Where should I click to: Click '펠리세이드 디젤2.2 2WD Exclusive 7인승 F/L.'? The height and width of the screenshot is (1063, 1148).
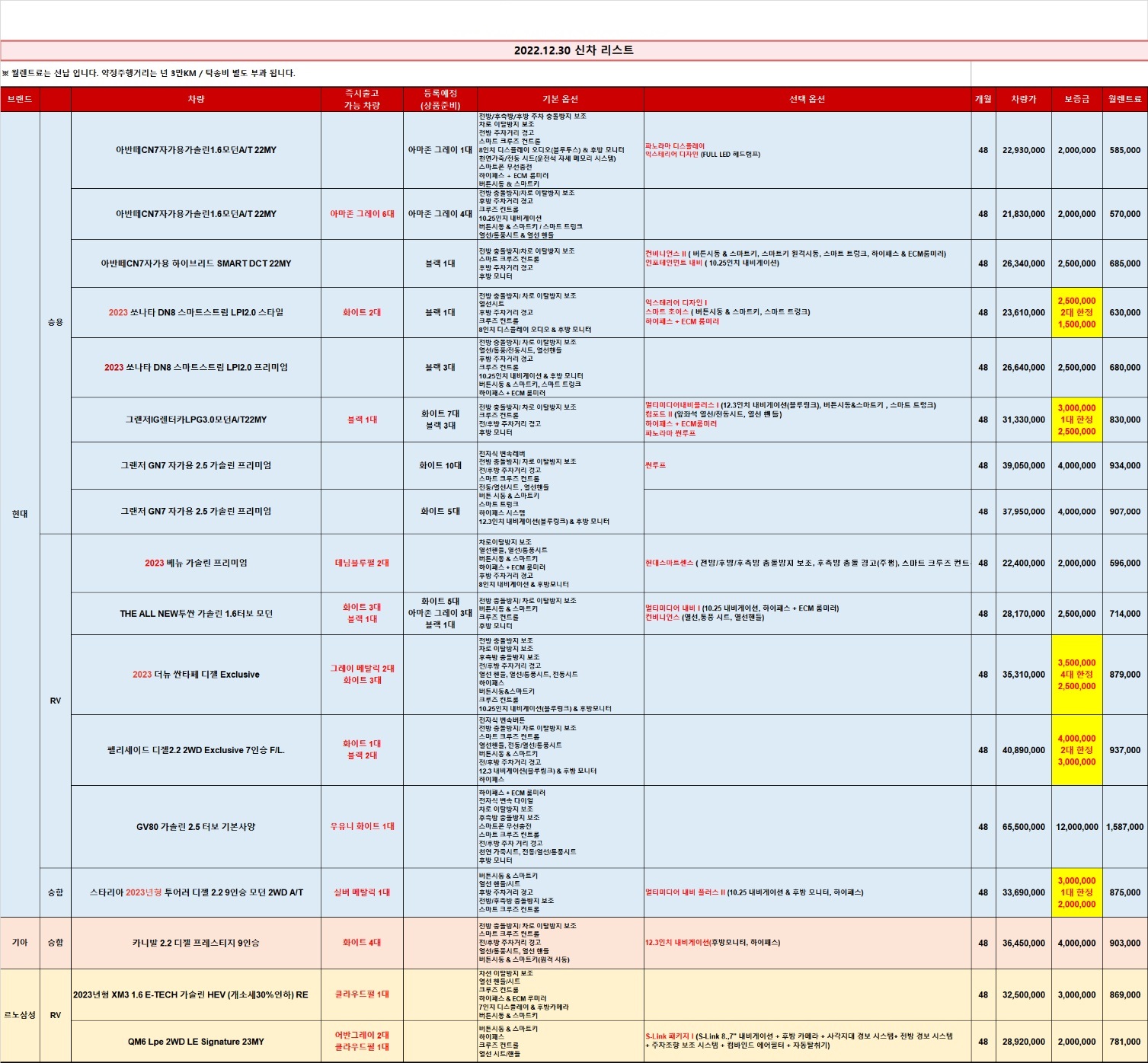(196, 750)
